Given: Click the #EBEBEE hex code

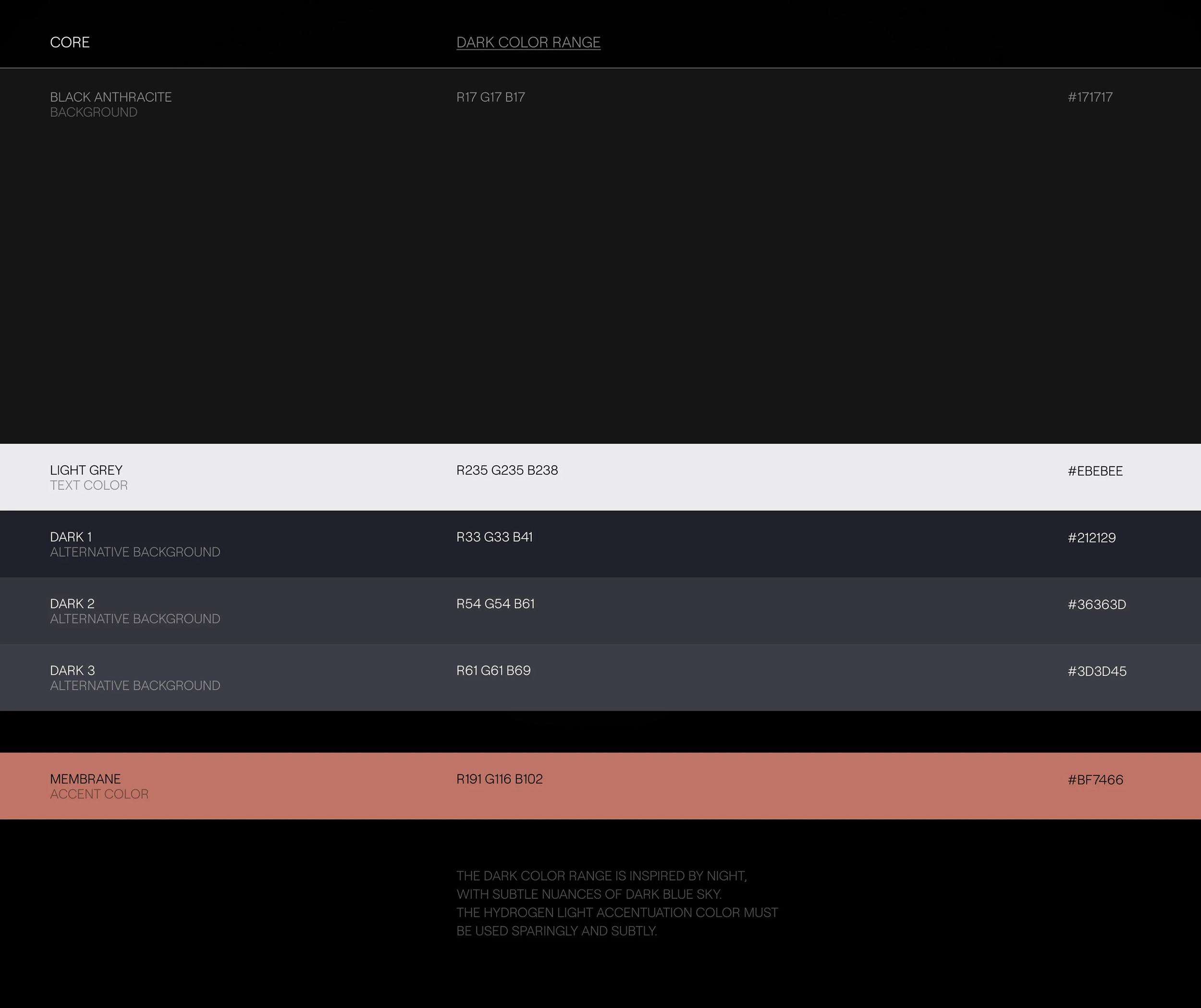Looking at the screenshot, I should click(1095, 471).
